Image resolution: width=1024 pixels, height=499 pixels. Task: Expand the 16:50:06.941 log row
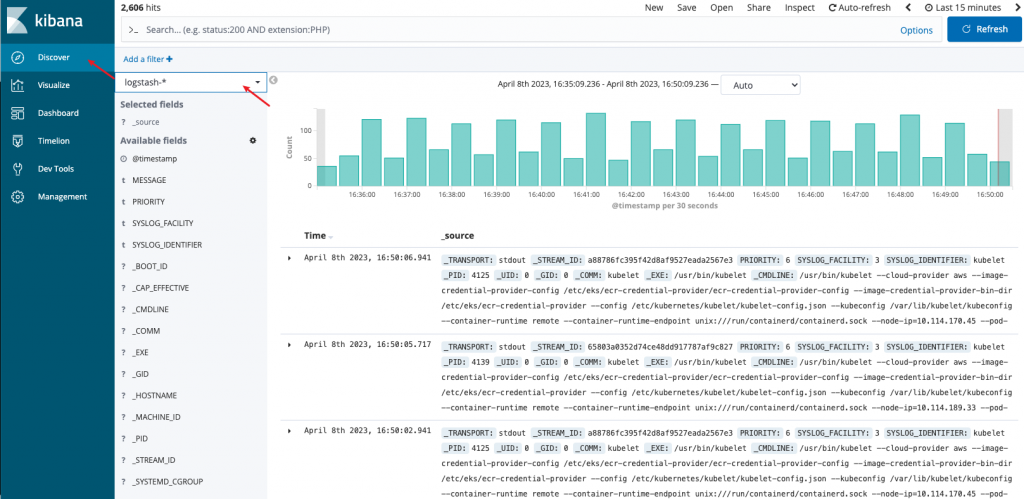click(290, 258)
